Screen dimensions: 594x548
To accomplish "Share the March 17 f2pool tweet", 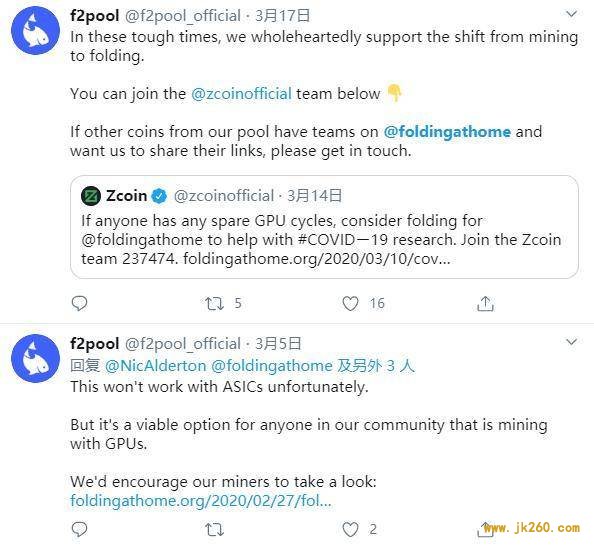I will (x=485, y=303).
